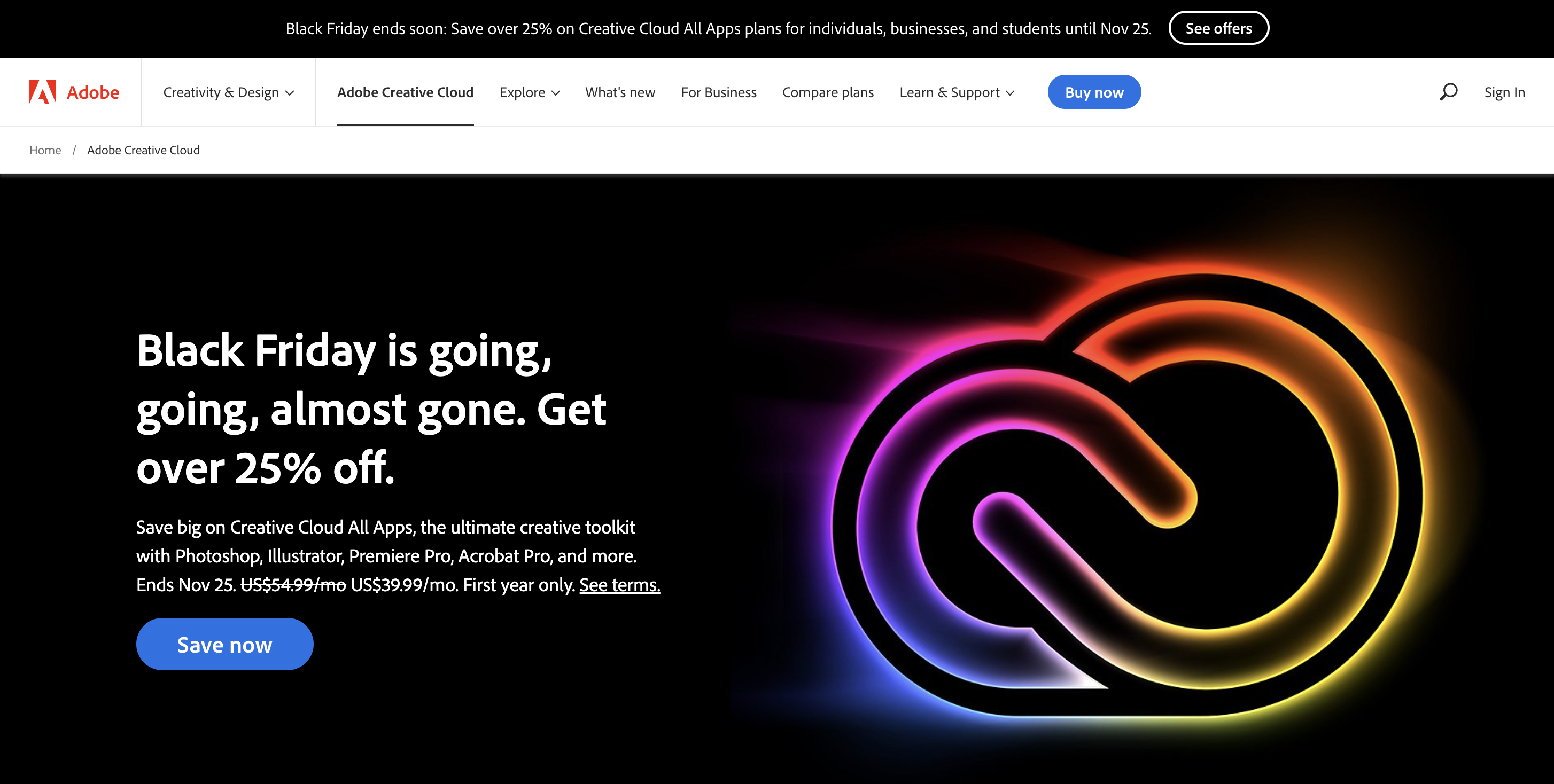Go to Home breadcrumb link
Image resolution: width=1554 pixels, height=784 pixels.
pyautogui.click(x=45, y=150)
